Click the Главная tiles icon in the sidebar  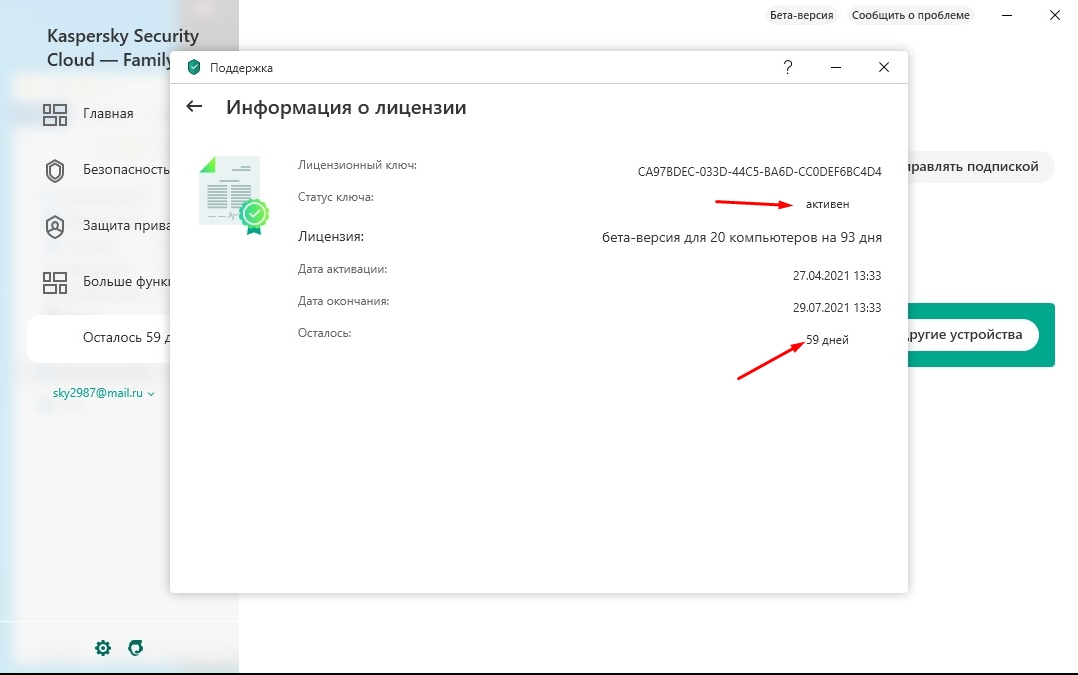tap(55, 114)
